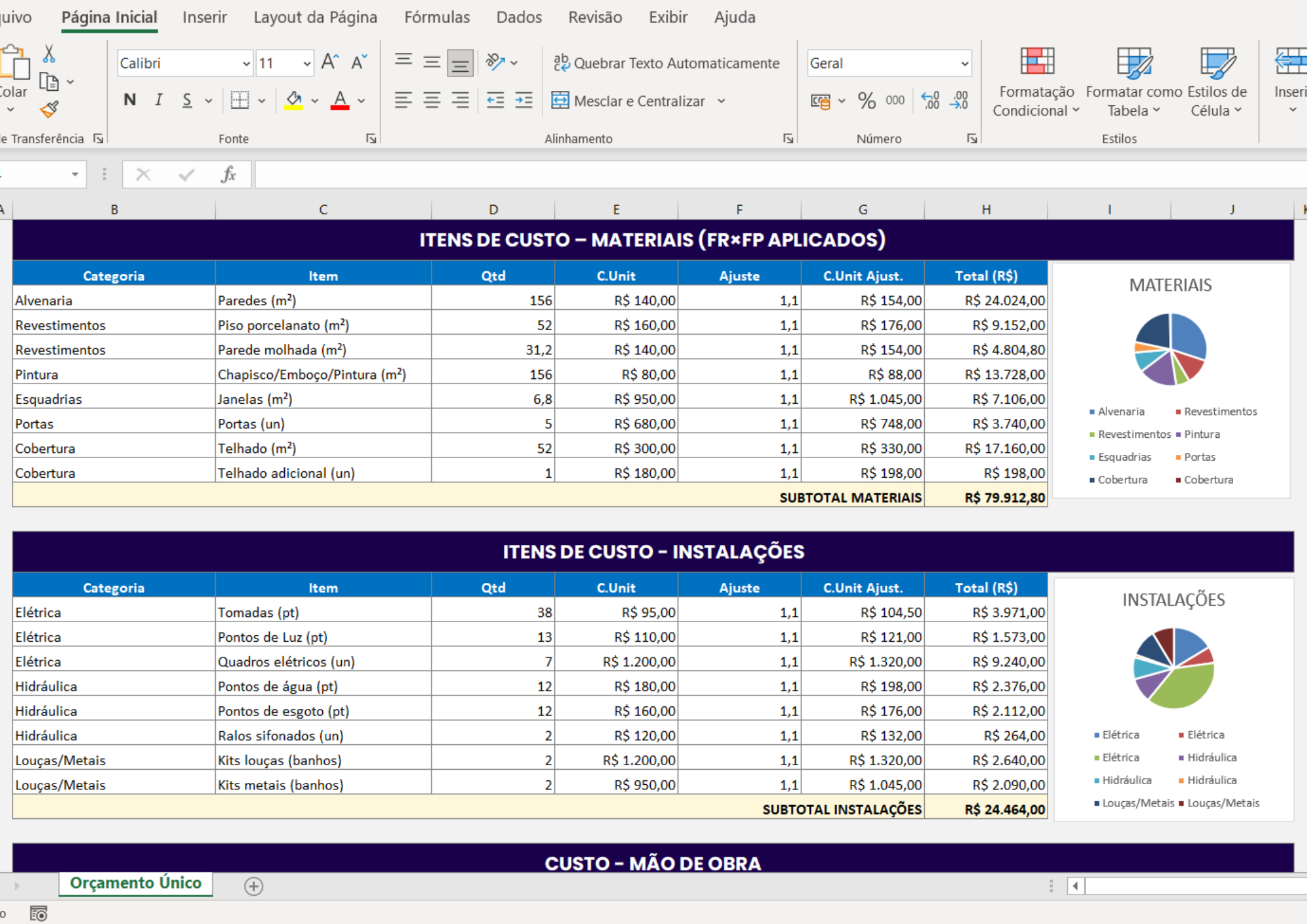Open the Calibri font name dropdown
Image resolution: width=1307 pixels, height=924 pixels.
[246, 63]
